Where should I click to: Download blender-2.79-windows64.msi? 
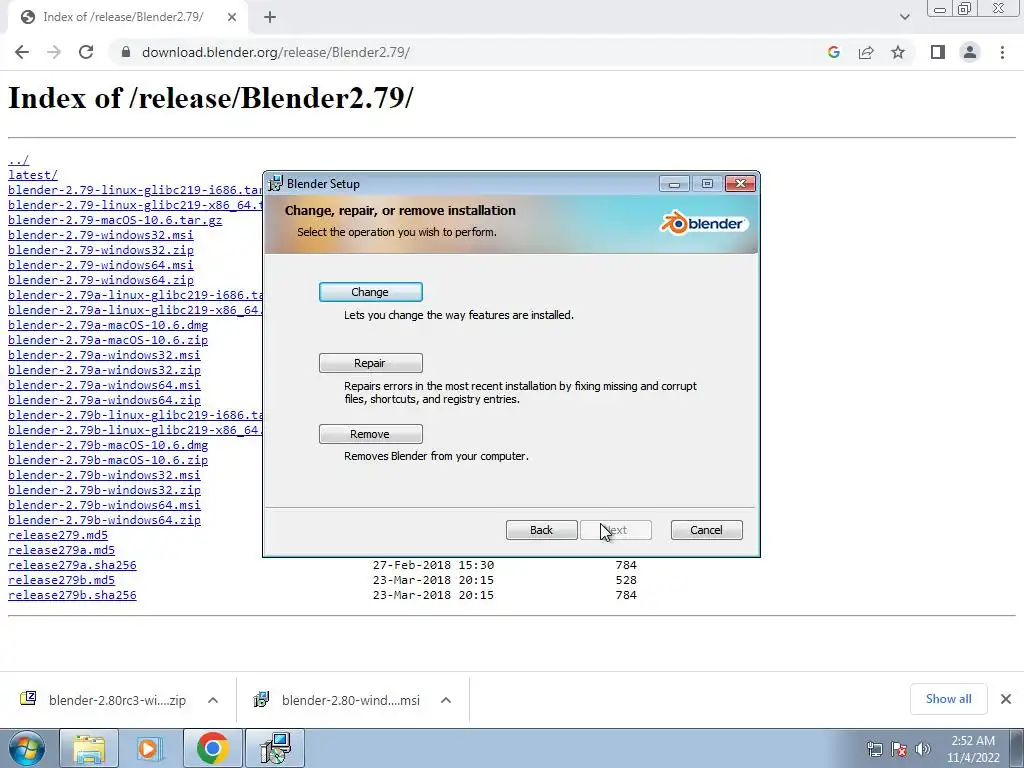[101, 265]
